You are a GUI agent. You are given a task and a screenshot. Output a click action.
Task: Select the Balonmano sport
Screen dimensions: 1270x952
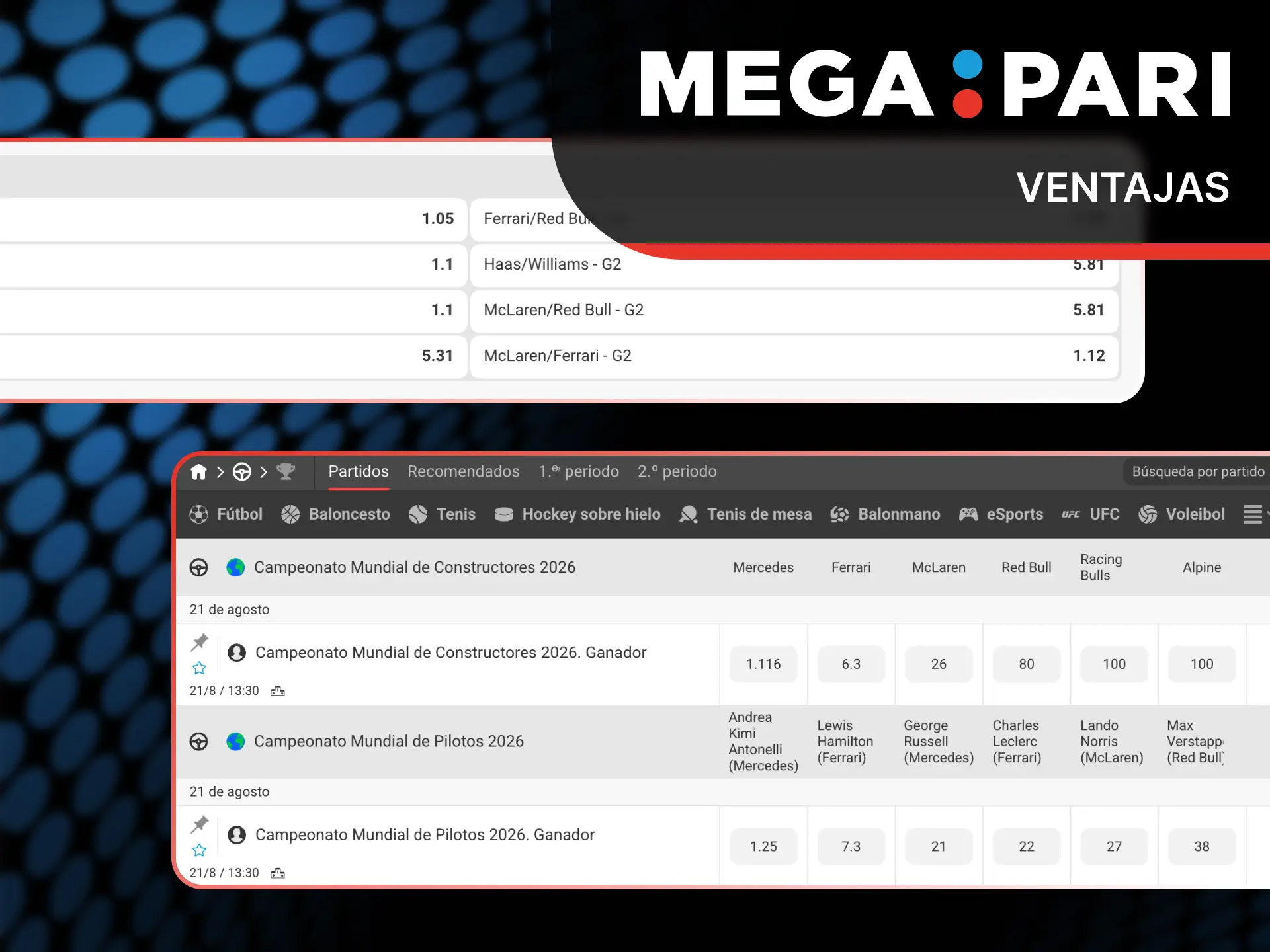[885, 514]
